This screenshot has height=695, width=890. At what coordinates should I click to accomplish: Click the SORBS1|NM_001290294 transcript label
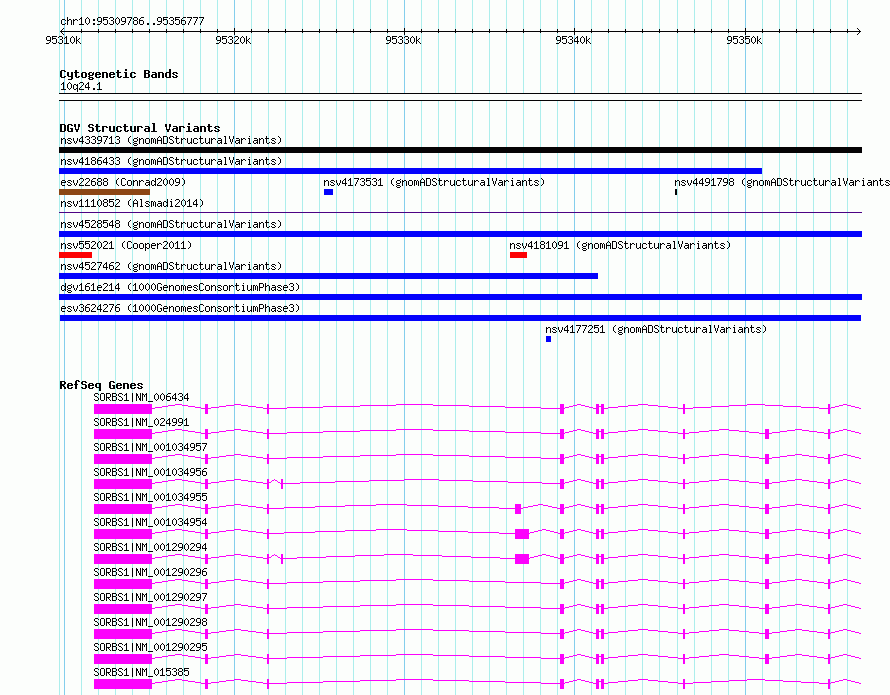point(150,547)
